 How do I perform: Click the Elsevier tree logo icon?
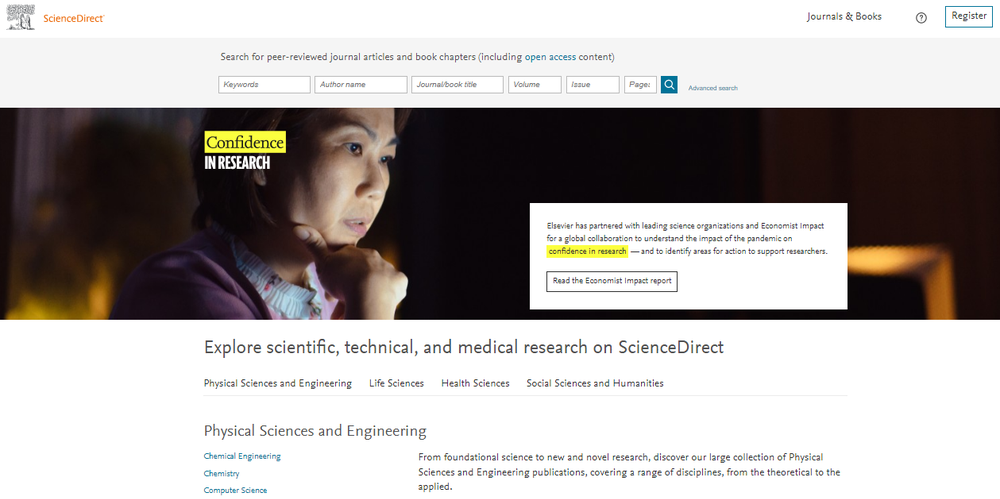click(20, 17)
